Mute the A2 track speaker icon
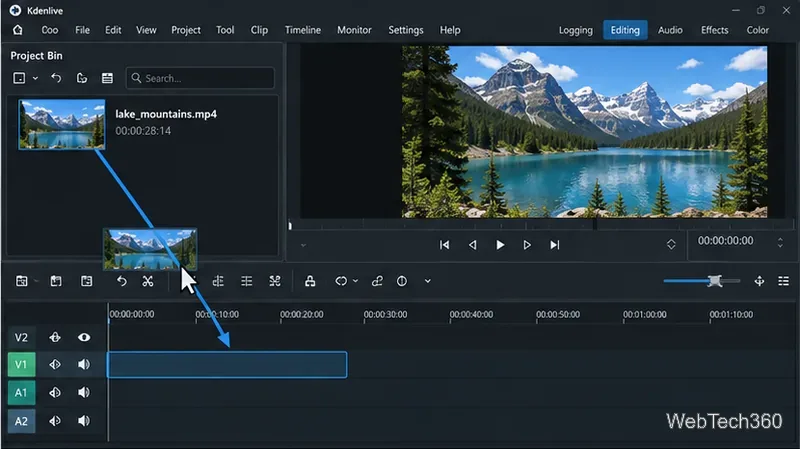The width and height of the screenshot is (800, 449). pos(84,421)
